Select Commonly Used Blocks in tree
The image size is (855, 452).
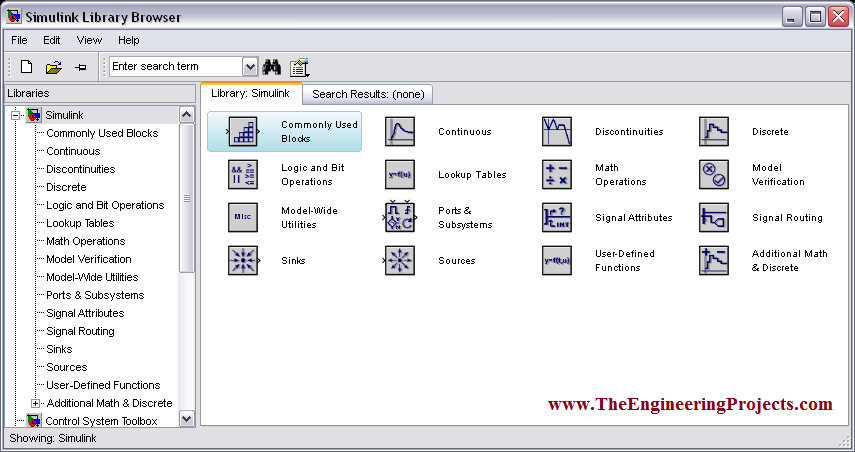(102, 133)
